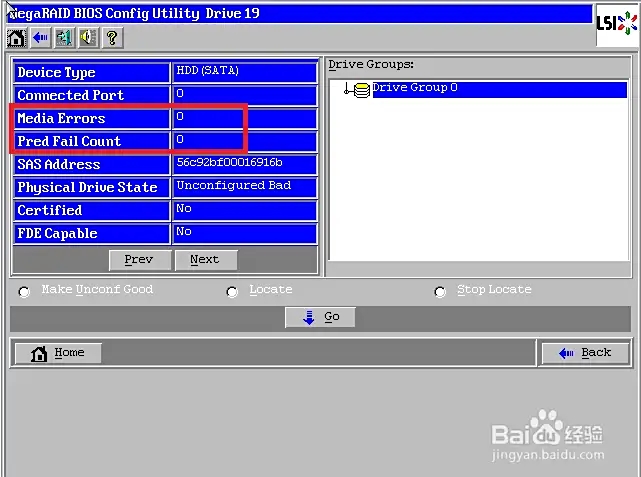Click the Media Errors label
Image resolution: width=641 pixels, height=477 pixels.
tap(61, 119)
